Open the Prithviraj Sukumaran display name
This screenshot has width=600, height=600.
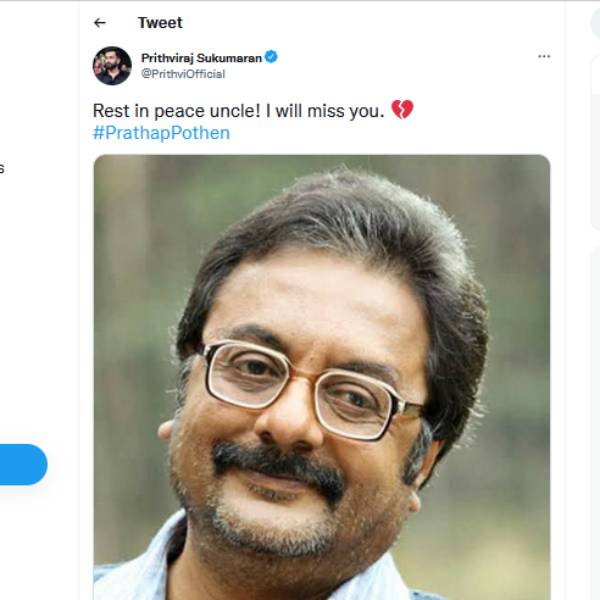[201, 58]
